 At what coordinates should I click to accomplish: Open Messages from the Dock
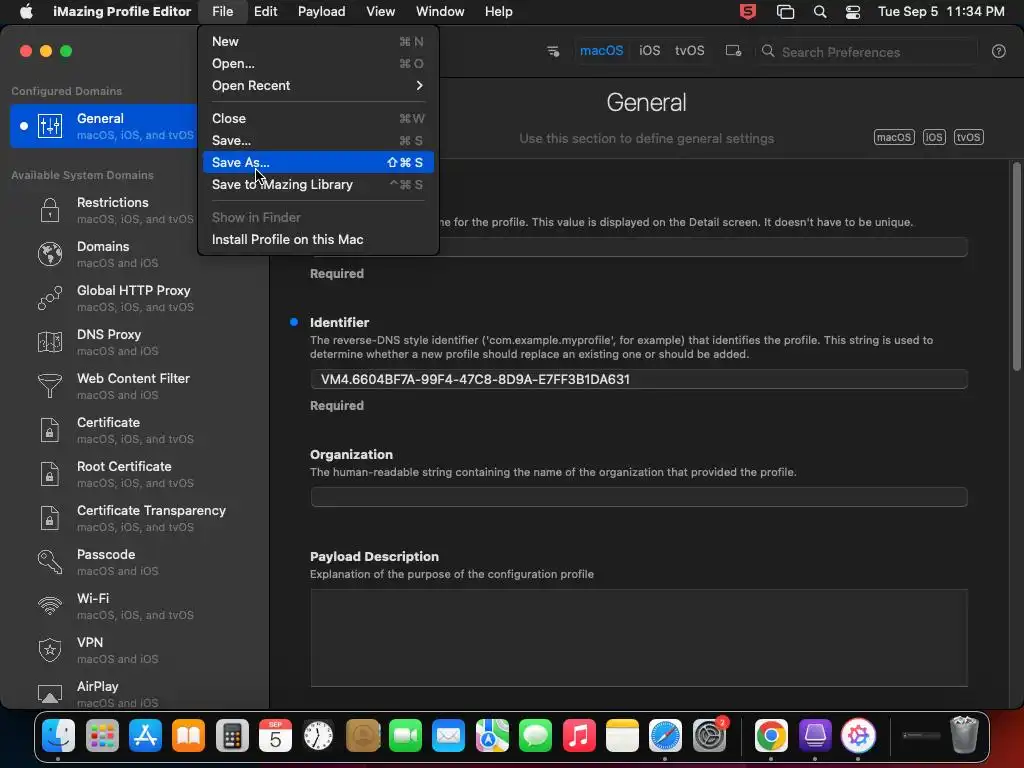pyautogui.click(x=535, y=736)
